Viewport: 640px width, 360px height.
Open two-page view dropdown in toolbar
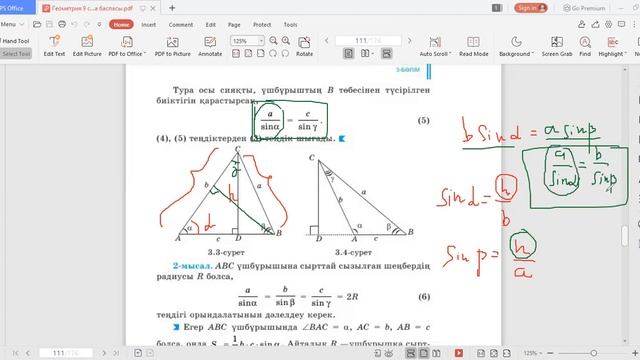(373, 53)
